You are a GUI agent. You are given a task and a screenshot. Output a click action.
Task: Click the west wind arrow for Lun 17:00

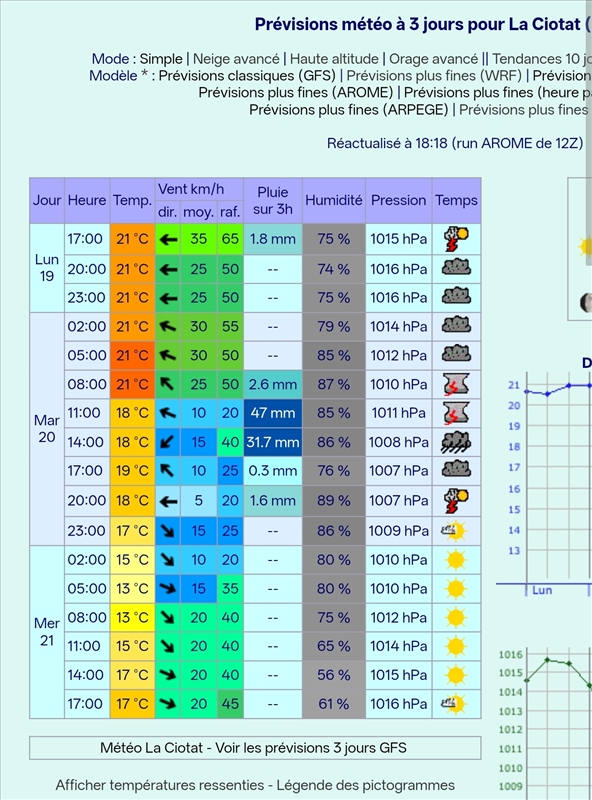tap(168, 239)
